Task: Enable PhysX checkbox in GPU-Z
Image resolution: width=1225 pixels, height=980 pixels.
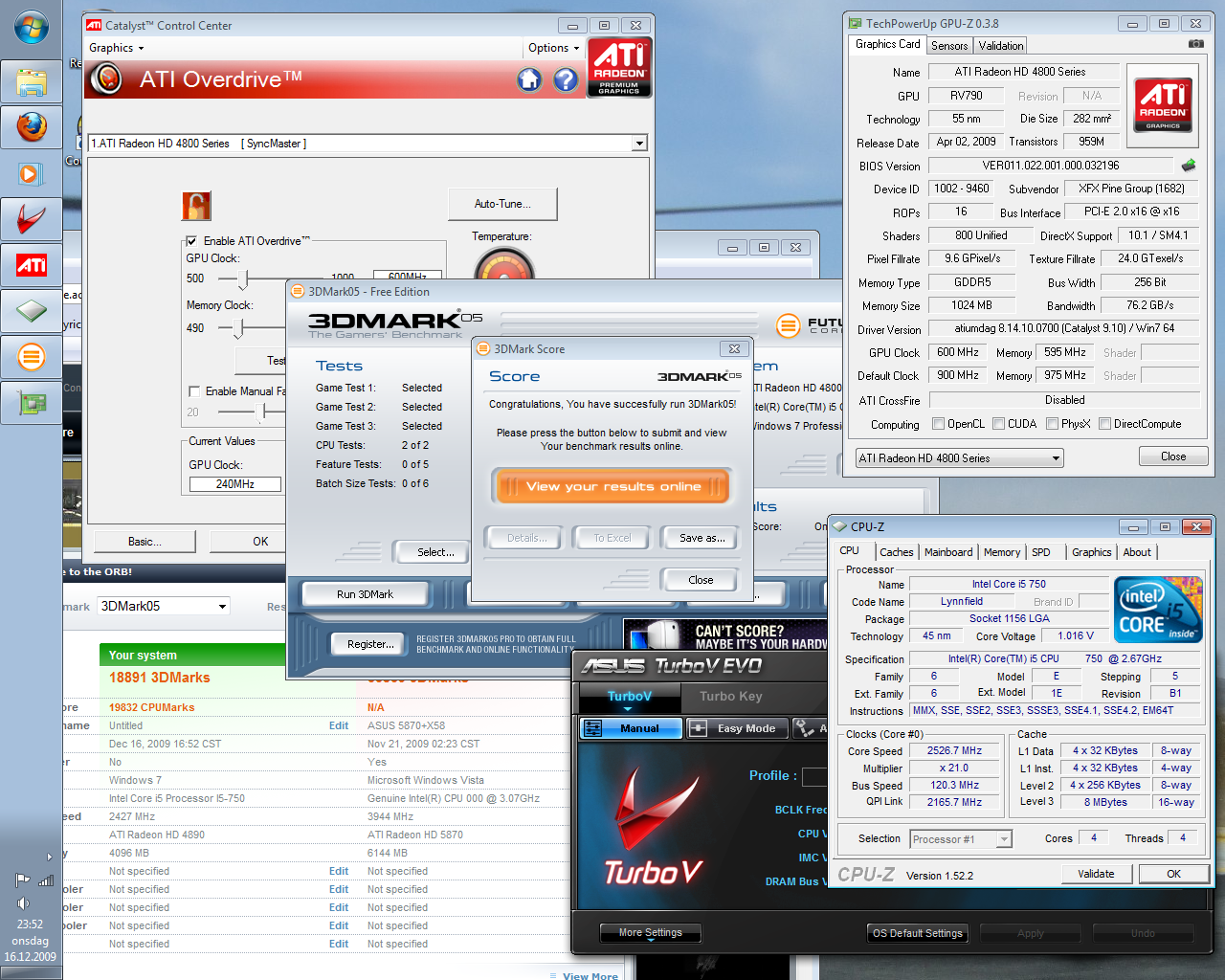Action: tap(1052, 424)
